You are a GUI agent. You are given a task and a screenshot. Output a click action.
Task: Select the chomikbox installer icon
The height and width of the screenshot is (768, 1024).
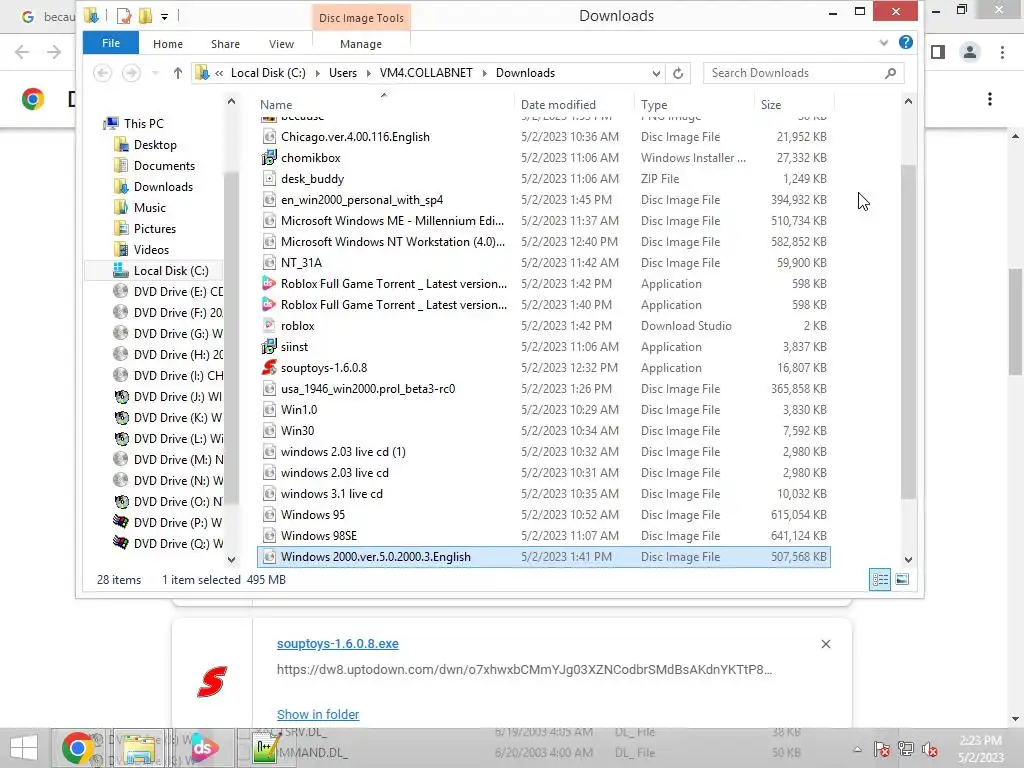pos(269,157)
